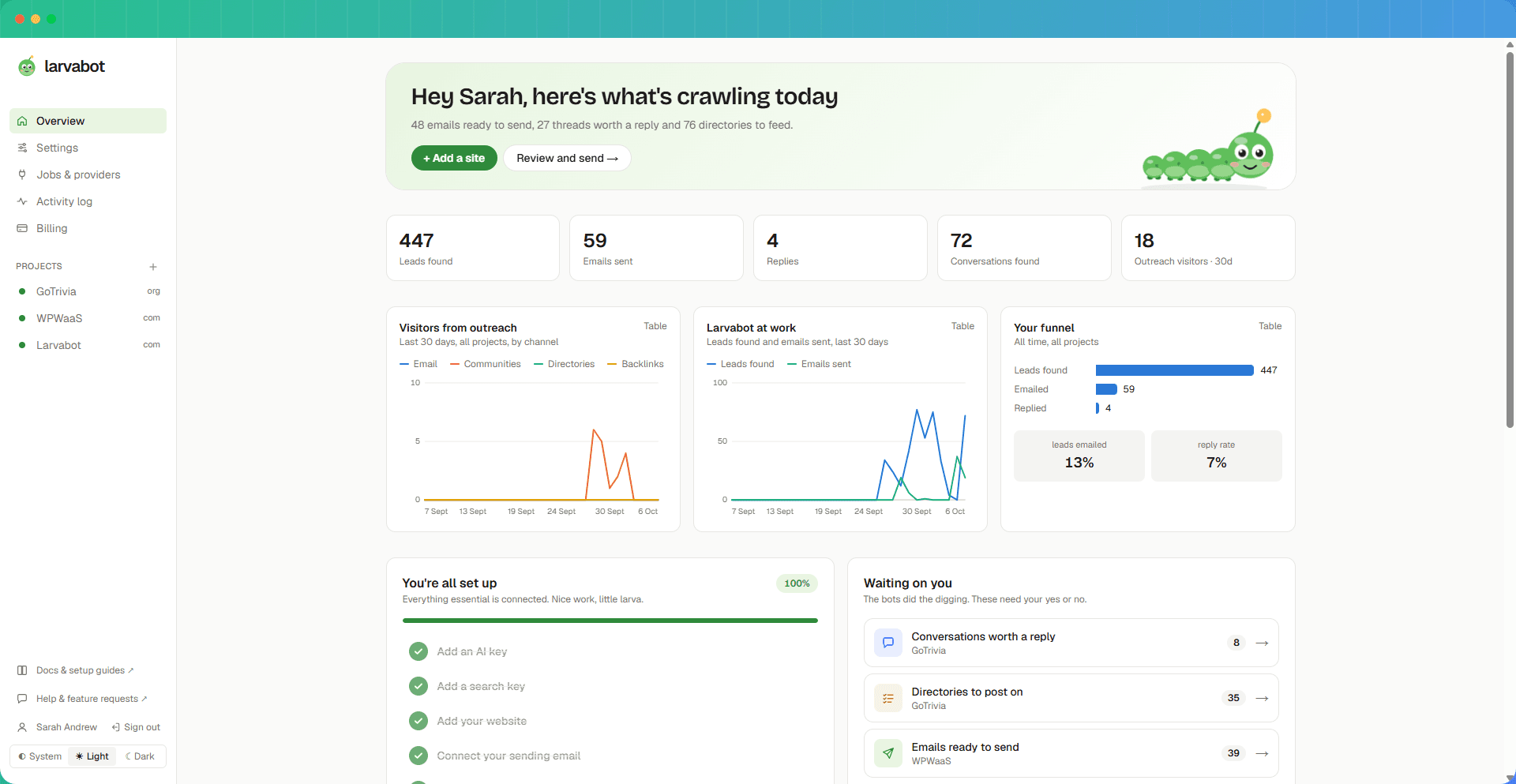Image resolution: width=1516 pixels, height=784 pixels.
Task: Switch theme to Light
Action: click(92, 756)
